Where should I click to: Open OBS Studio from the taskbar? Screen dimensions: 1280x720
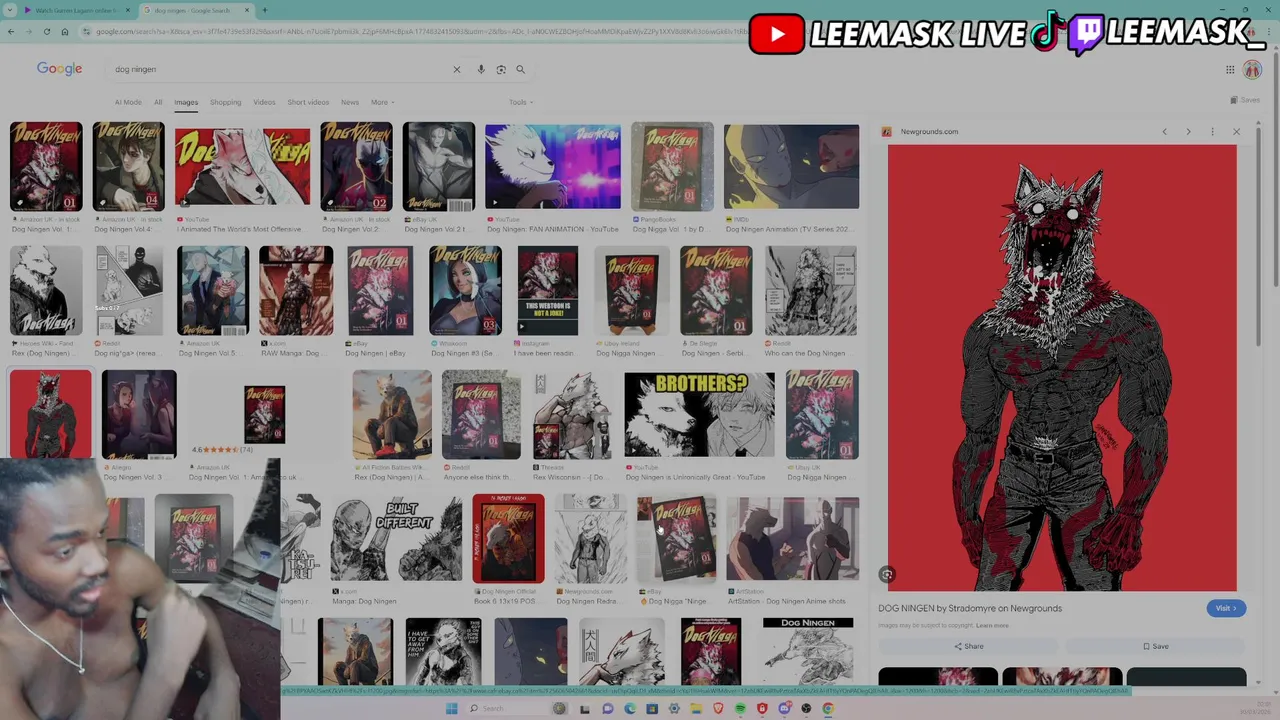(806, 709)
